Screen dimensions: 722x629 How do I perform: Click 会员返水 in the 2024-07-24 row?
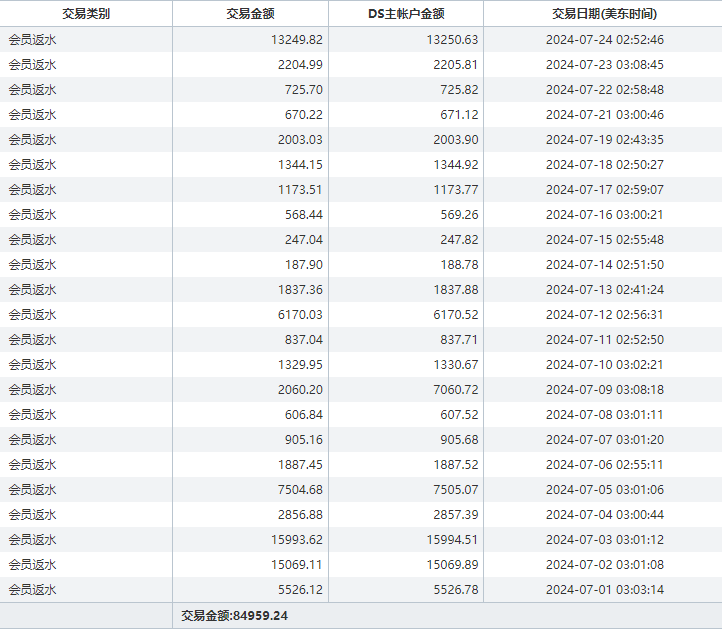[32, 40]
